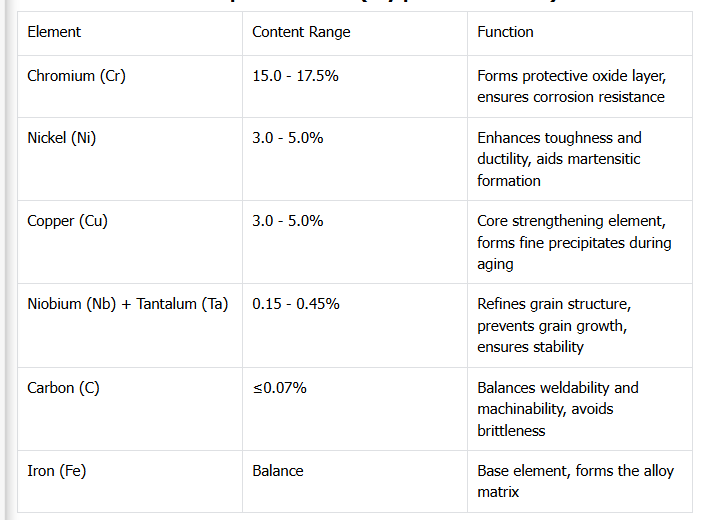
Task: Click the weldability and machinability function cell
Action: click(x=558, y=409)
